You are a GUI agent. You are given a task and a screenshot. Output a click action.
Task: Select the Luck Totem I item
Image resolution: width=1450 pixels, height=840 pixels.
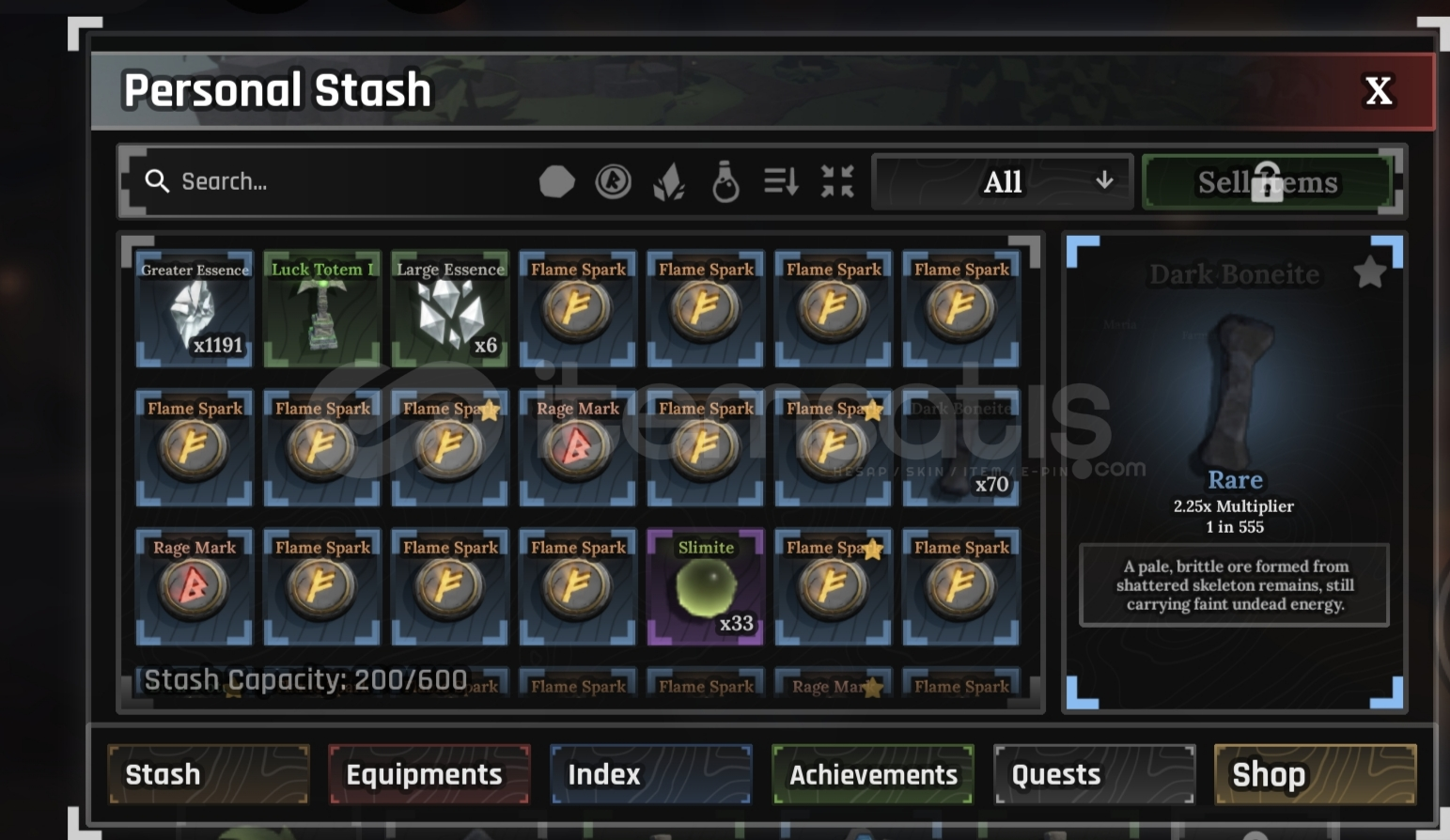[x=322, y=308]
